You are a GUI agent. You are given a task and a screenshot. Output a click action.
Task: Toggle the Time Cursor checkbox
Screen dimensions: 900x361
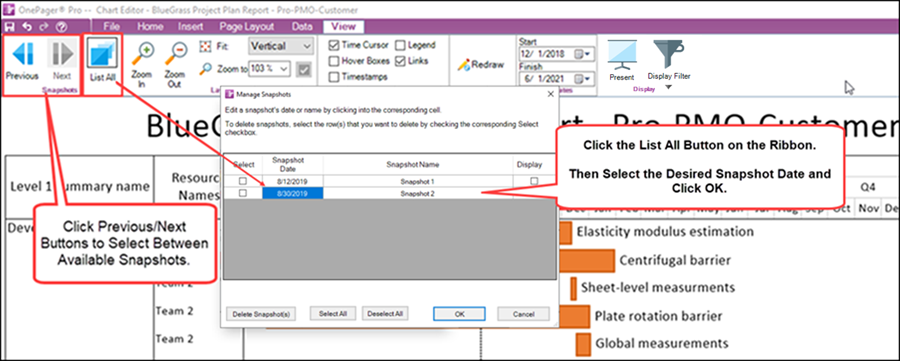click(333, 45)
